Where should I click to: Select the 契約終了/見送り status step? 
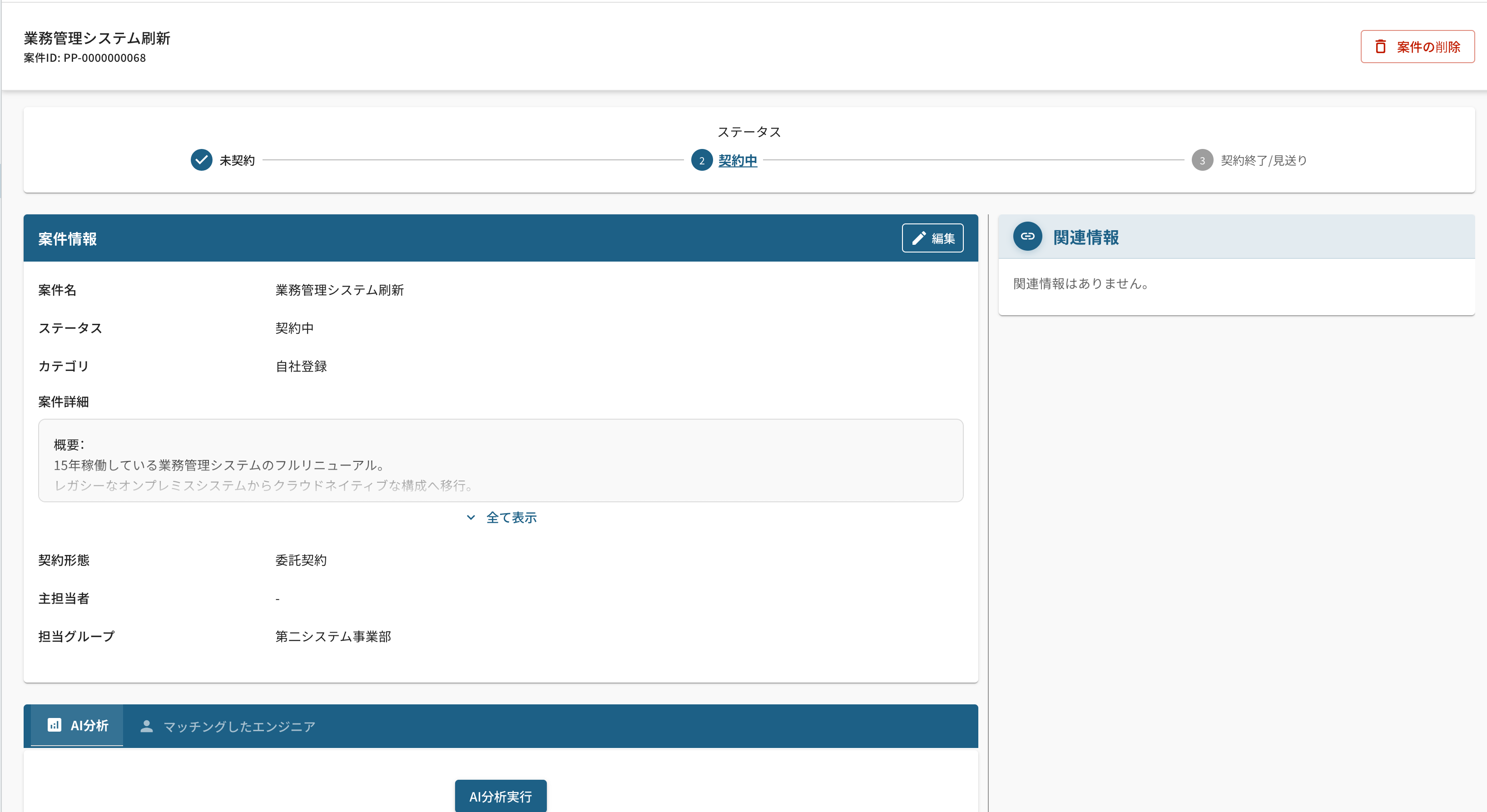pos(1263,160)
